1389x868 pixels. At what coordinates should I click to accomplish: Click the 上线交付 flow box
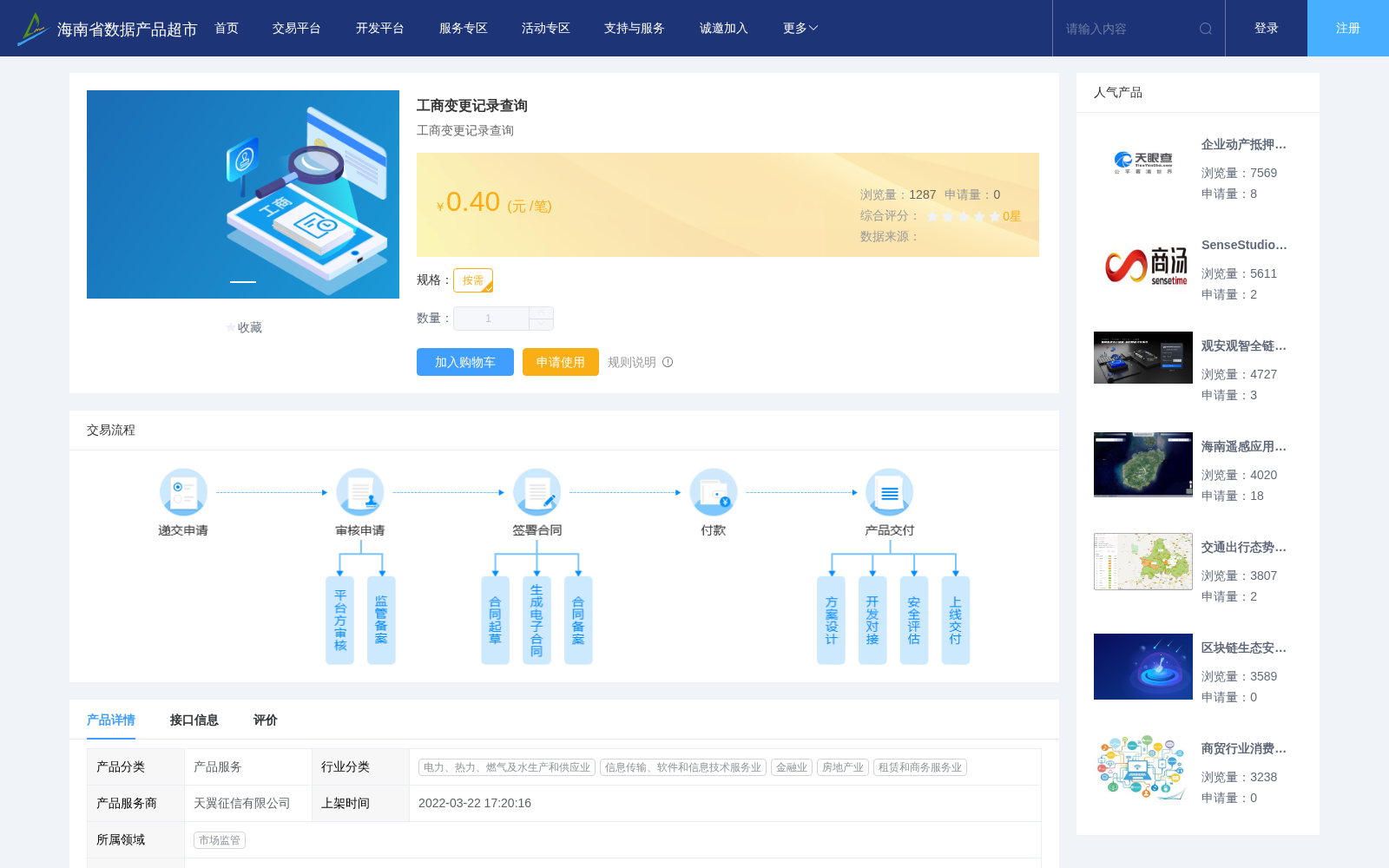955,620
